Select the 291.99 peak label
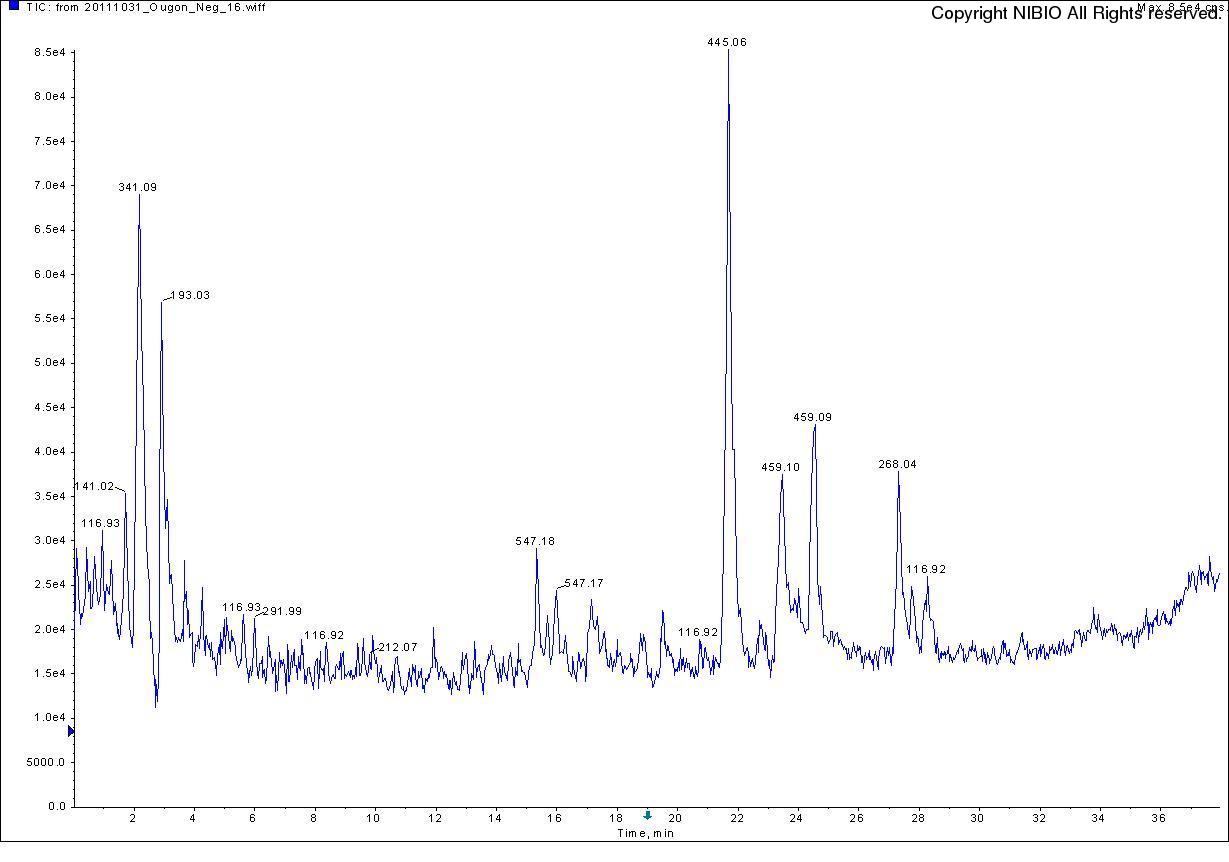The image size is (1229, 862). [282, 612]
